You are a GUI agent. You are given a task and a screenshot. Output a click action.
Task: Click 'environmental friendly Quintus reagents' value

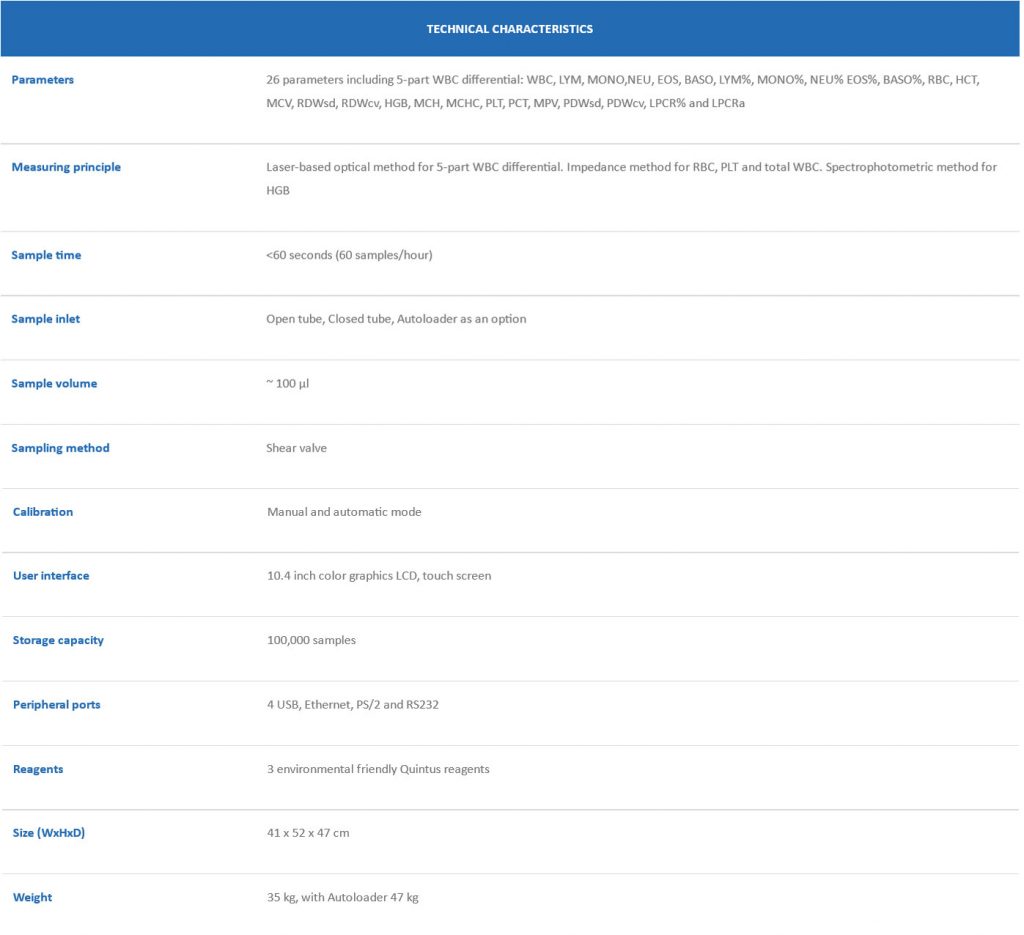click(x=378, y=769)
